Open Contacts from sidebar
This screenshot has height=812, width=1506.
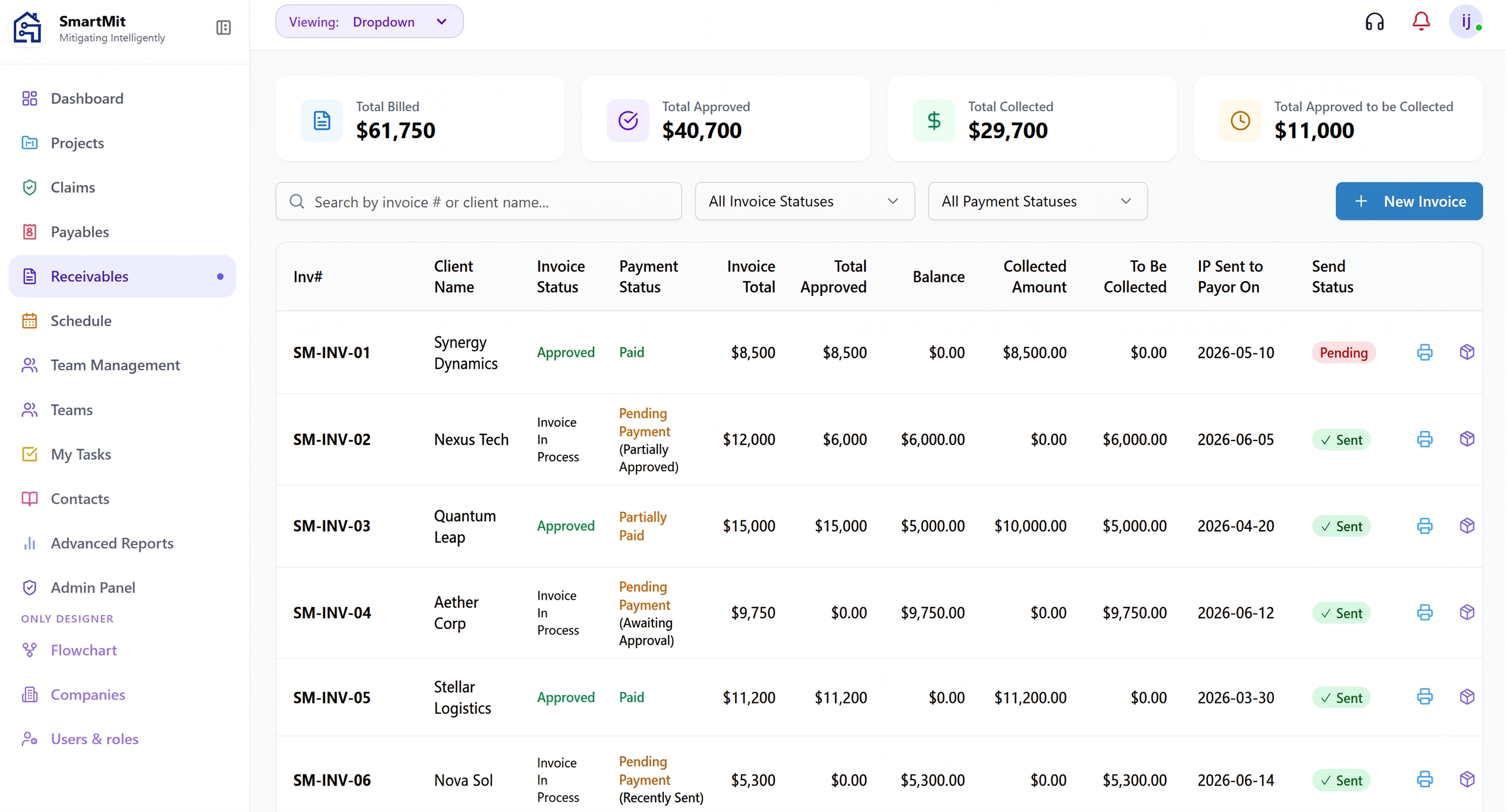122,498
